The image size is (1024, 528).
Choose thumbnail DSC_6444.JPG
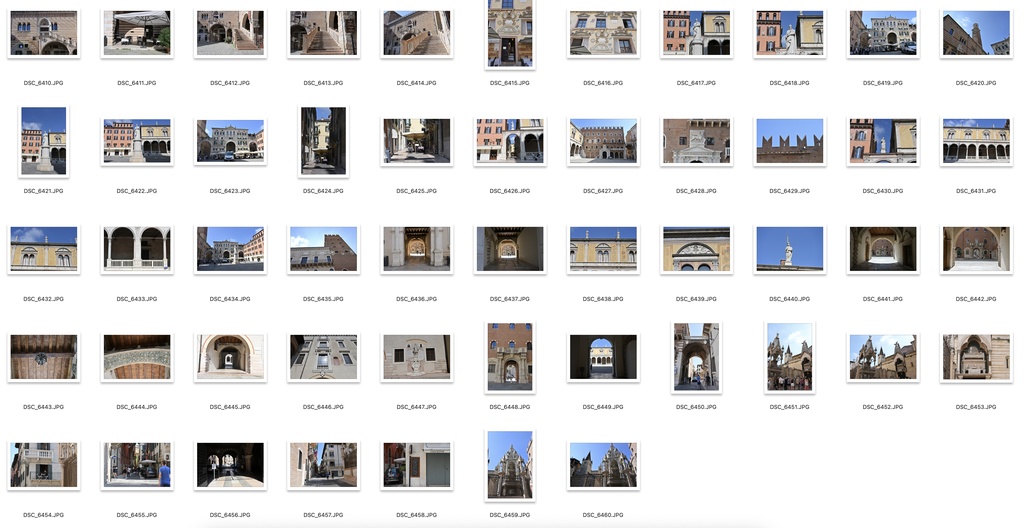point(136,357)
